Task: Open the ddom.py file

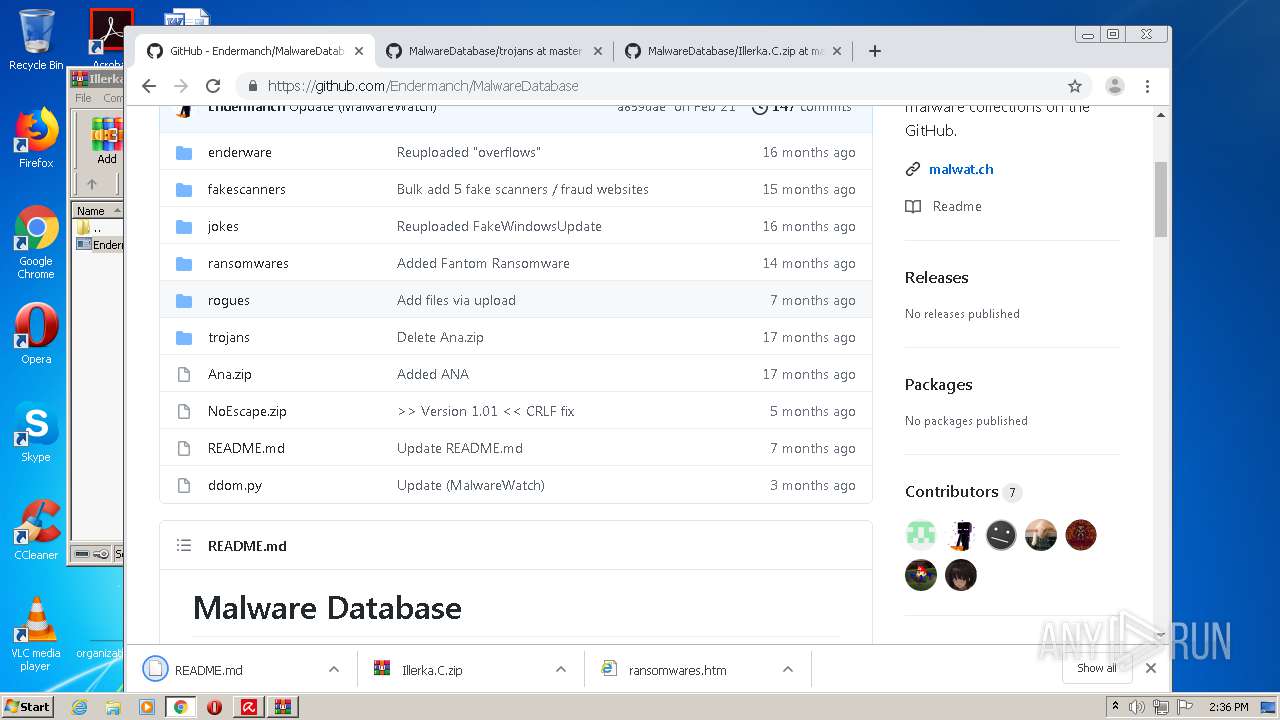Action: point(235,485)
